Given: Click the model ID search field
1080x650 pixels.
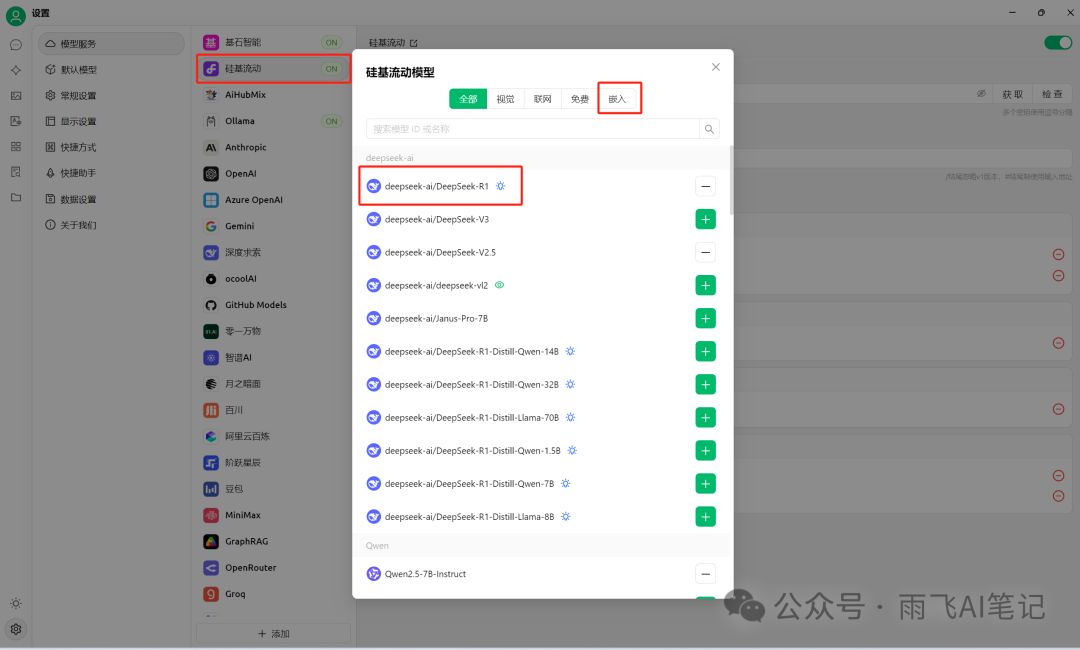Looking at the screenshot, I should [x=532, y=129].
